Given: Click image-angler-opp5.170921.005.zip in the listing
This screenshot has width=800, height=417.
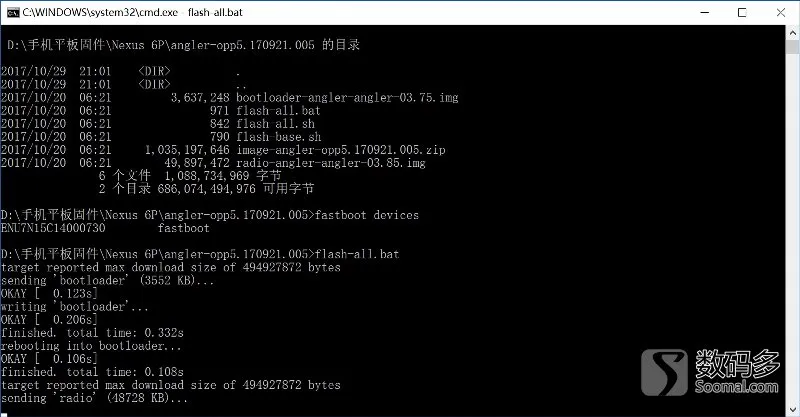Looking at the screenshot, I should point(341,150).
